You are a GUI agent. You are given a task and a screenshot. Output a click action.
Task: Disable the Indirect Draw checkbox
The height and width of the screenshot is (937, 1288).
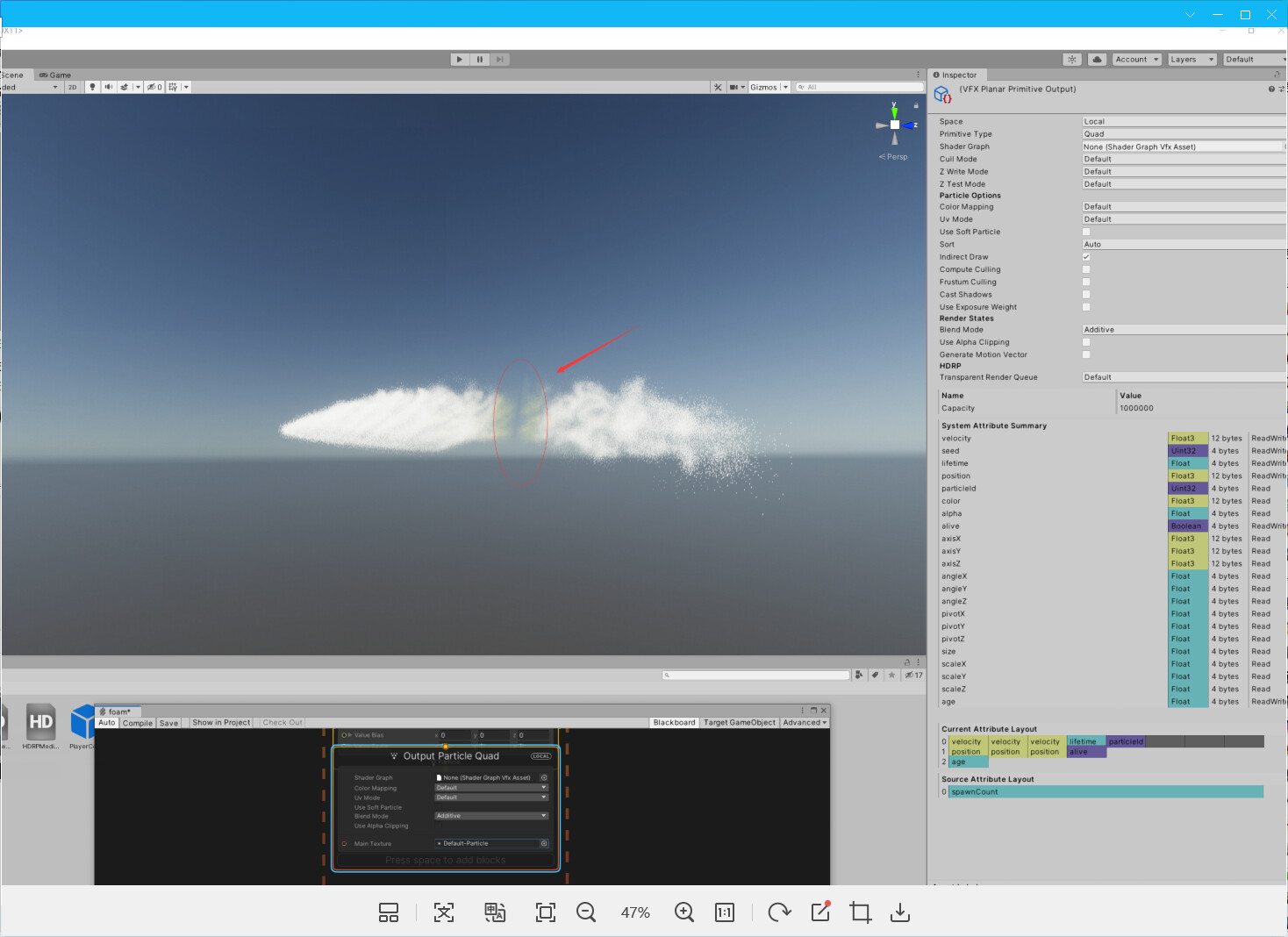click(1085, 256)
